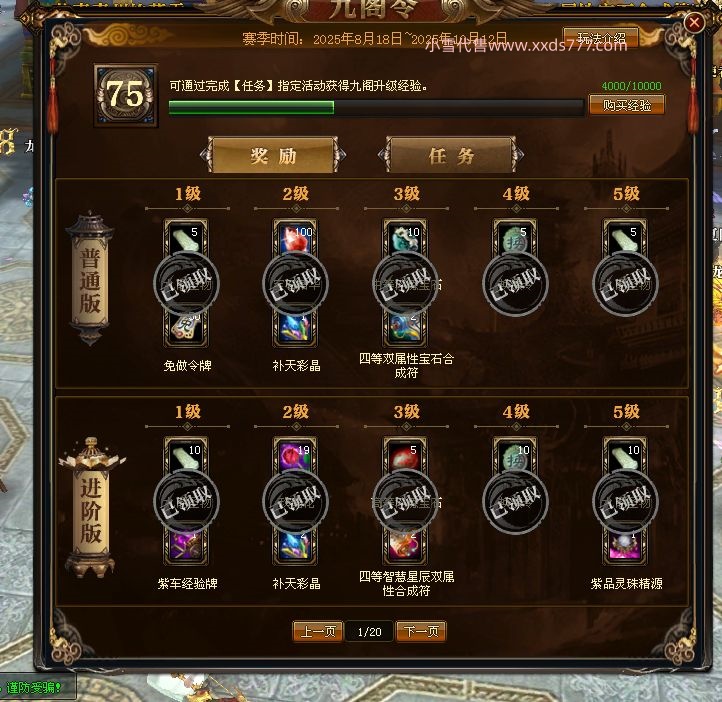The width and height of the screenshot is (722, 702).
Task: Click the 1/20 page indicator field
Action: tap(369, 632)
